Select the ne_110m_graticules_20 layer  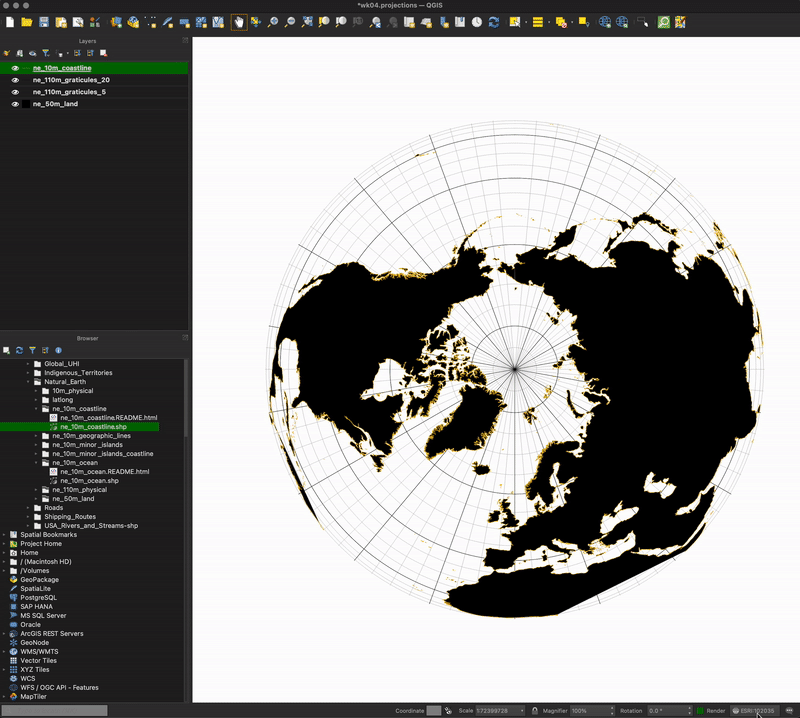71,80
